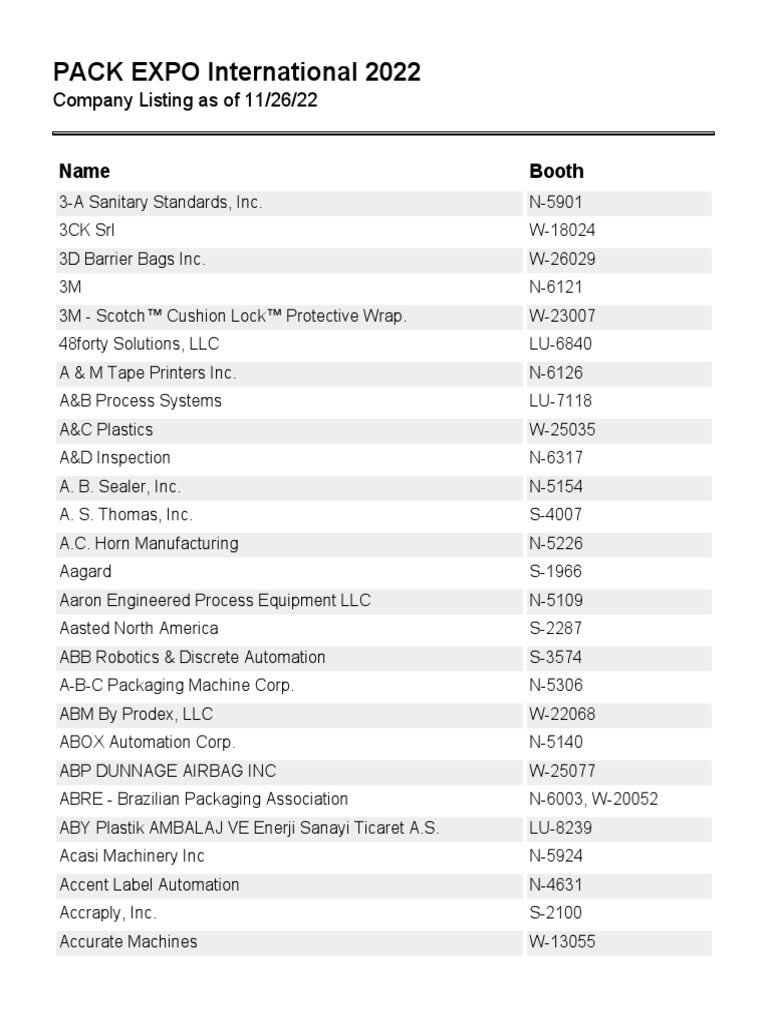Select booths N-6003, W-20052 cell
This screenshot has width=768, height=1024.
click(594, 799)
